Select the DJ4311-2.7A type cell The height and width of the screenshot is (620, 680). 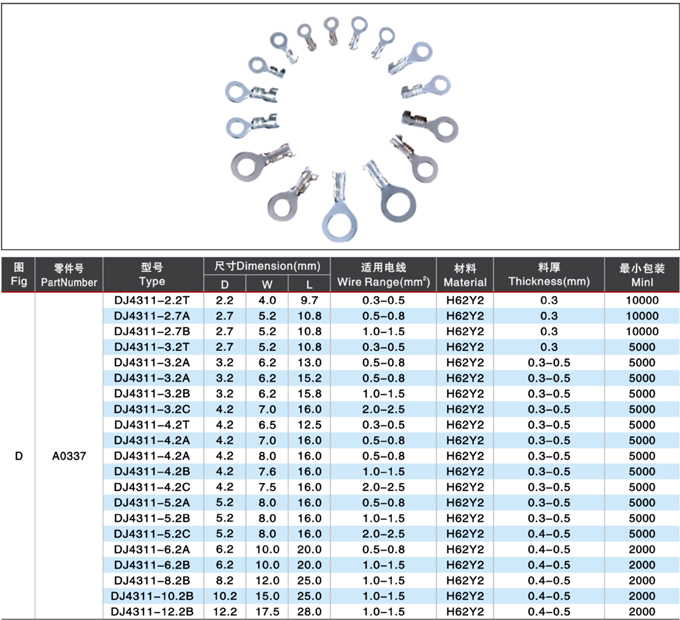152,315
